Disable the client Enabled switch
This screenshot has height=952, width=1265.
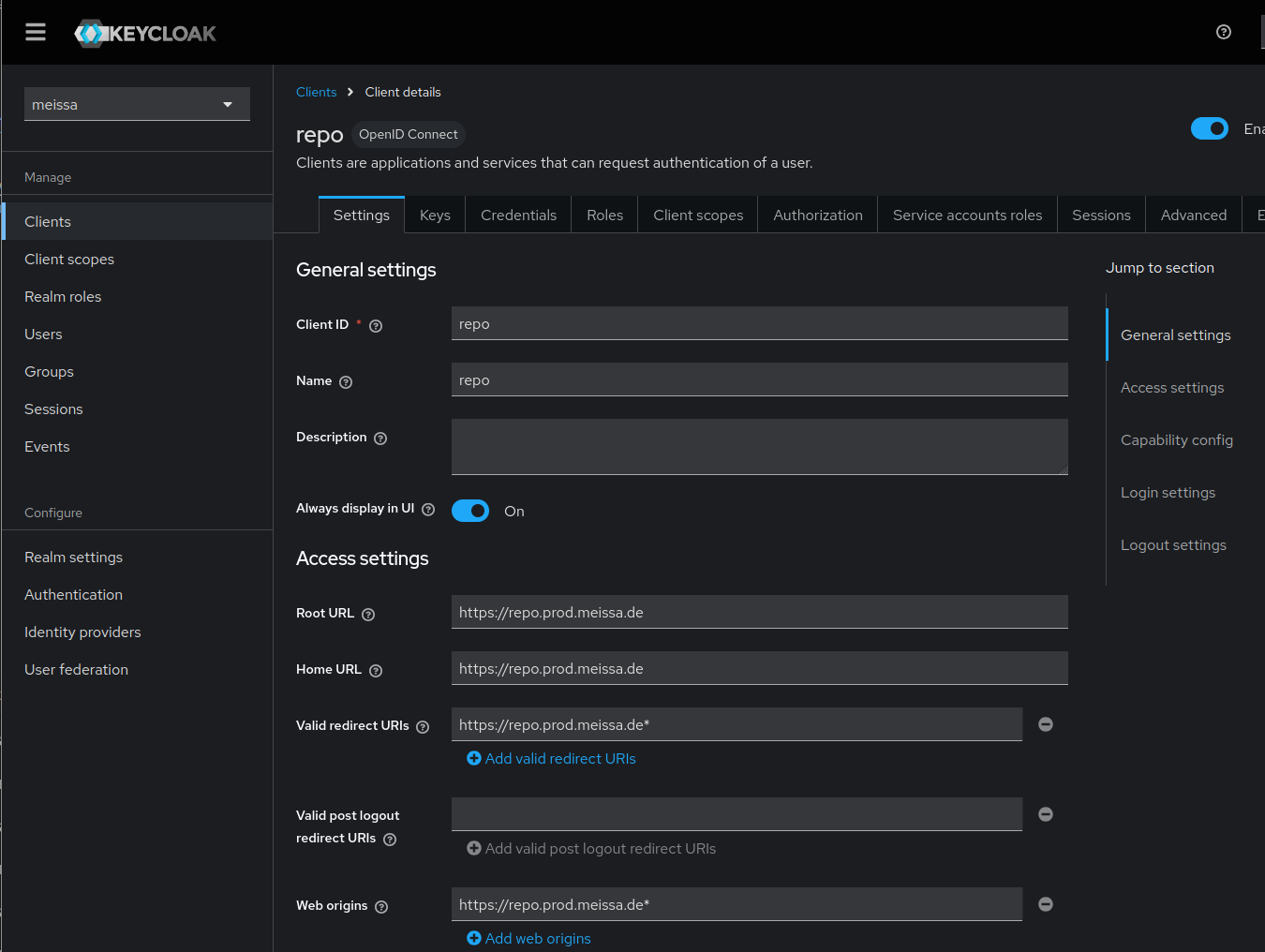[x=1209, y=128]
